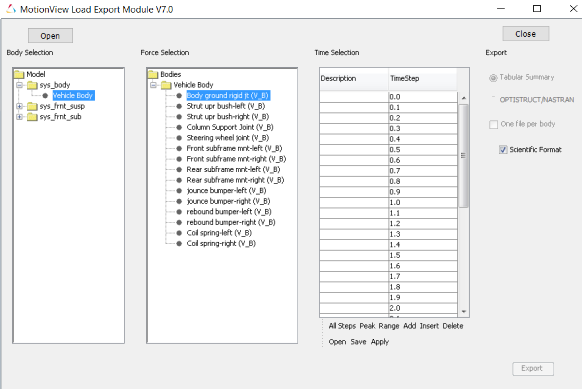Collapse the sys_body tree node
The image size is (583, 389).
(x=20, y=85)
